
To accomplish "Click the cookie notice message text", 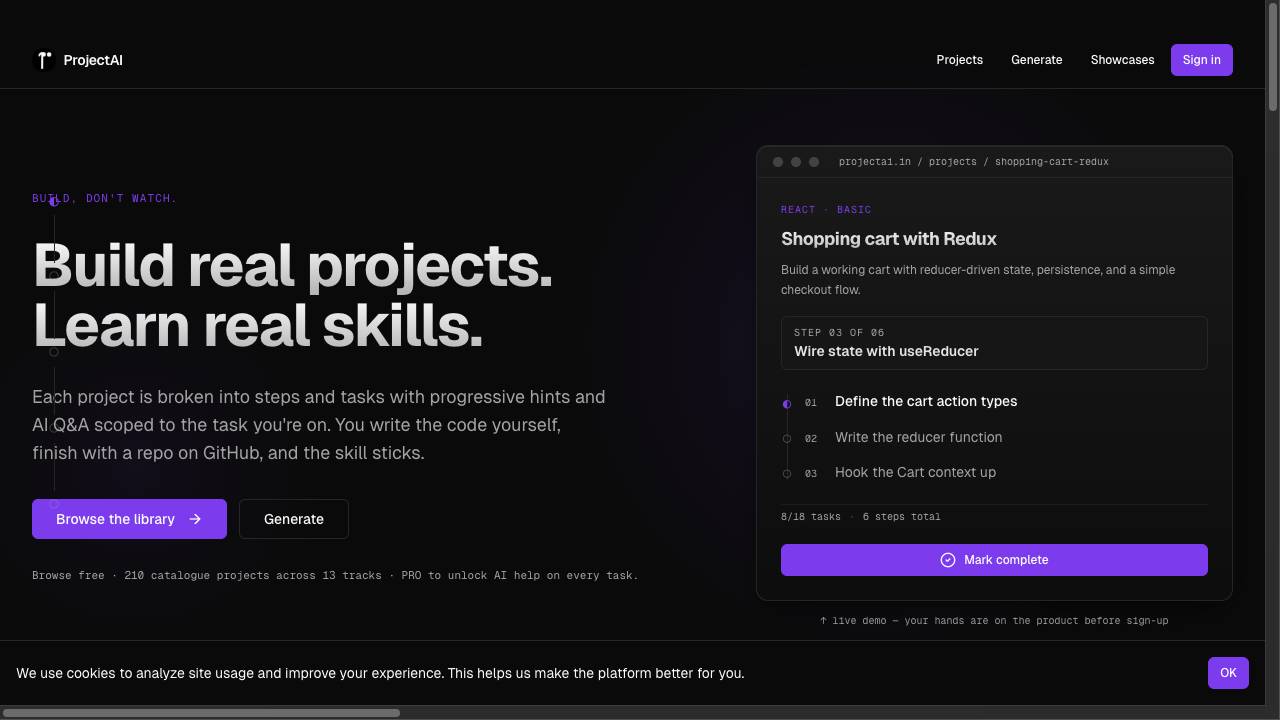I will (380, 673).
